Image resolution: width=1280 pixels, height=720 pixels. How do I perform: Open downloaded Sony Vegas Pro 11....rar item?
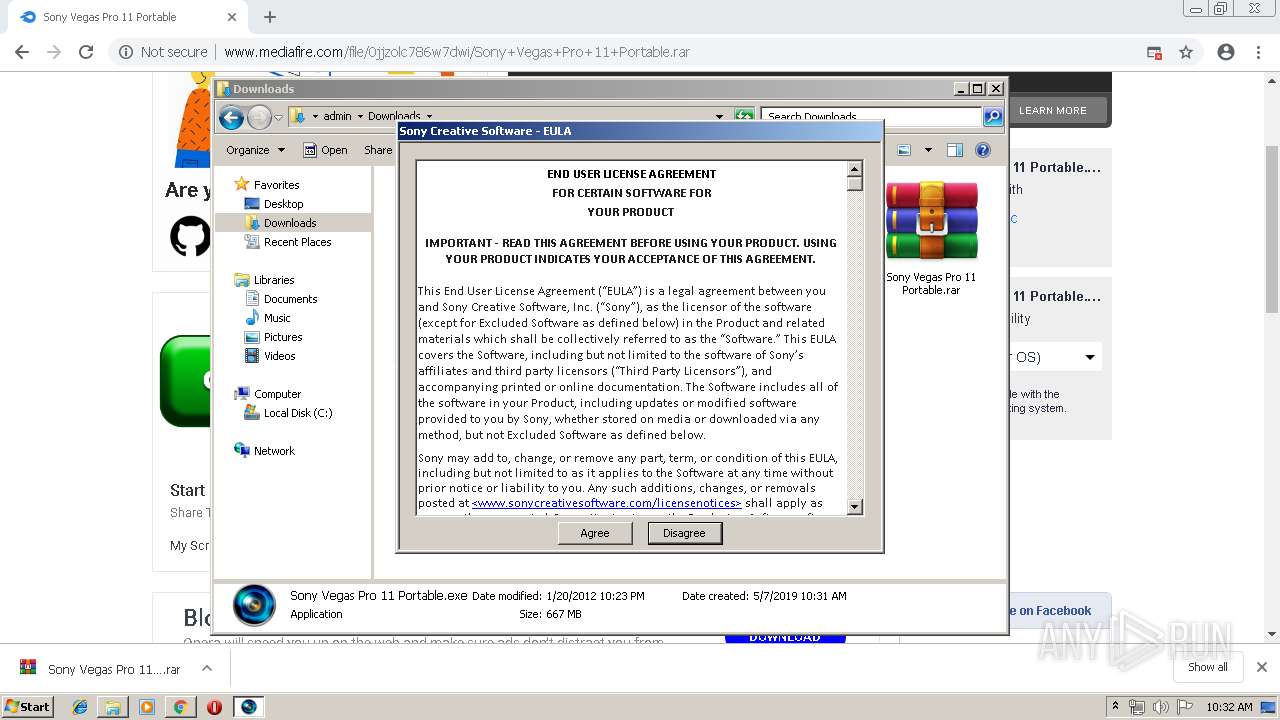click(101, 669)
